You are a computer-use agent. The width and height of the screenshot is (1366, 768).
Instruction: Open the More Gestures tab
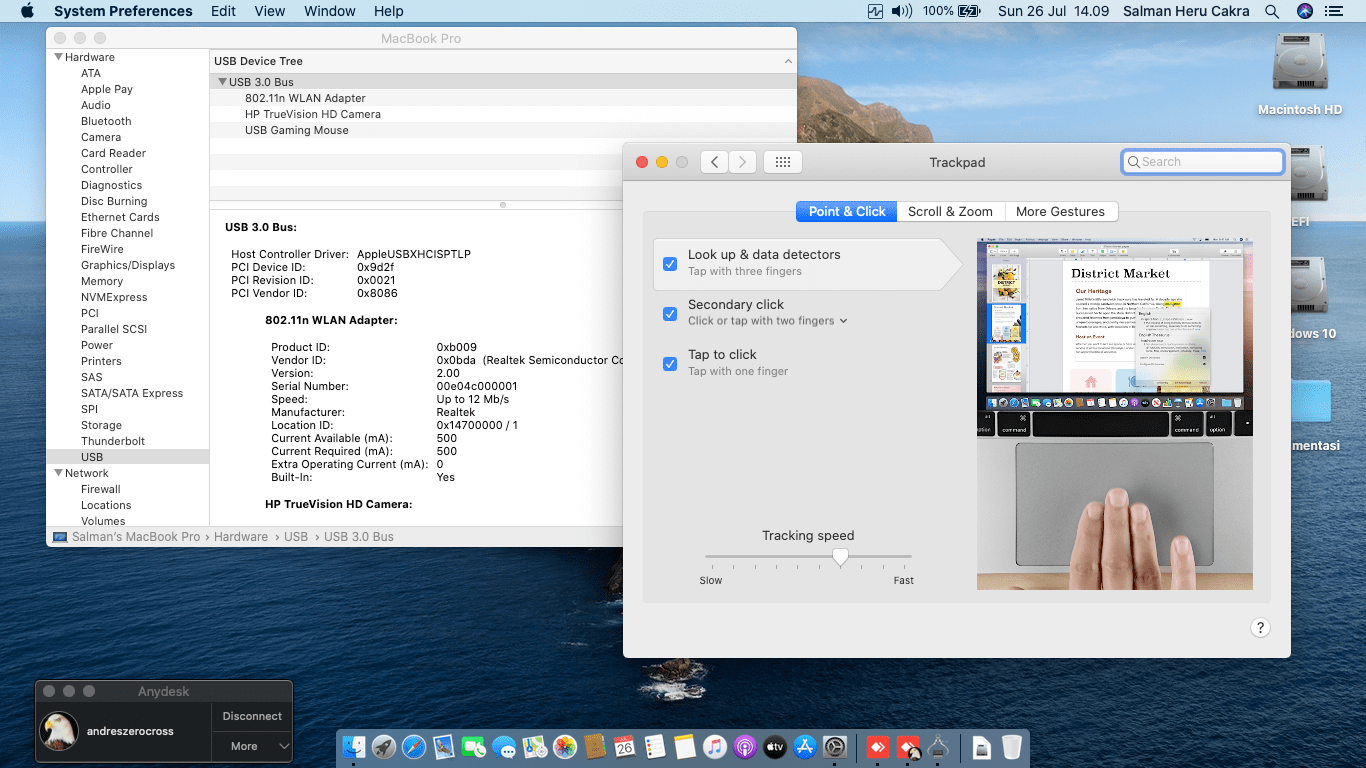[1060, 212]
